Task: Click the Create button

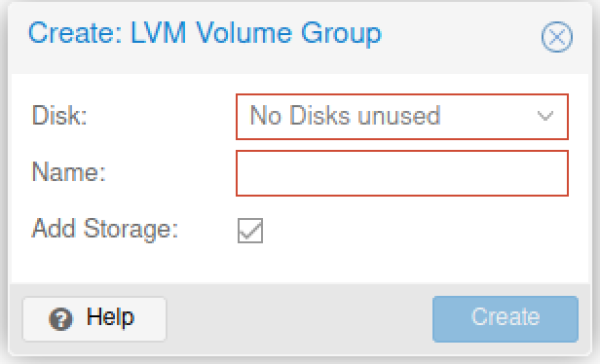Action: 505,319
